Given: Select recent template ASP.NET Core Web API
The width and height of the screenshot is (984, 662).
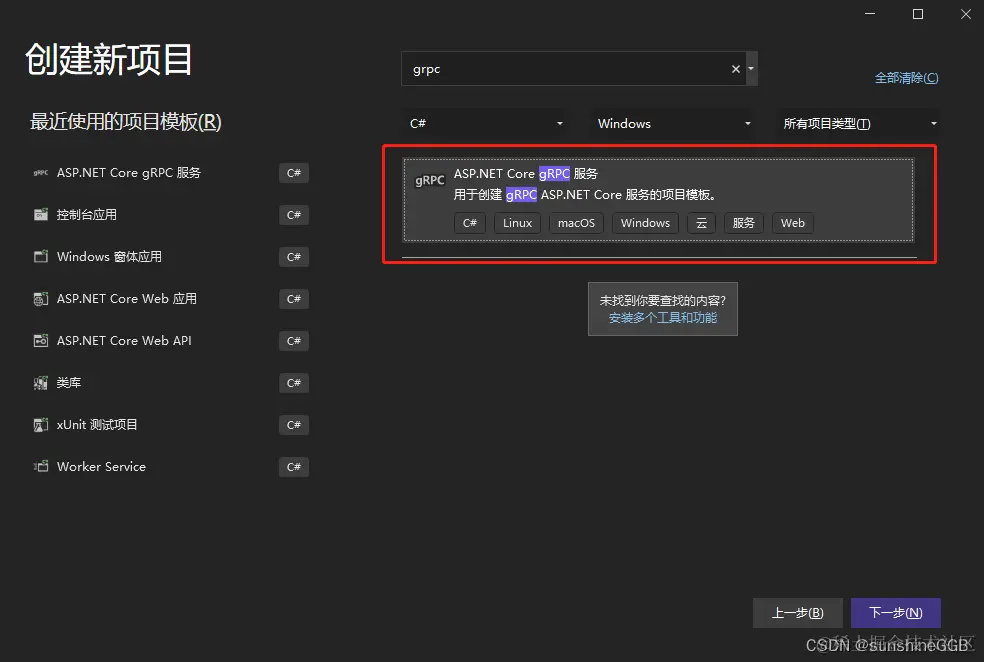Looking at the screenshot, I should [171, 341].
